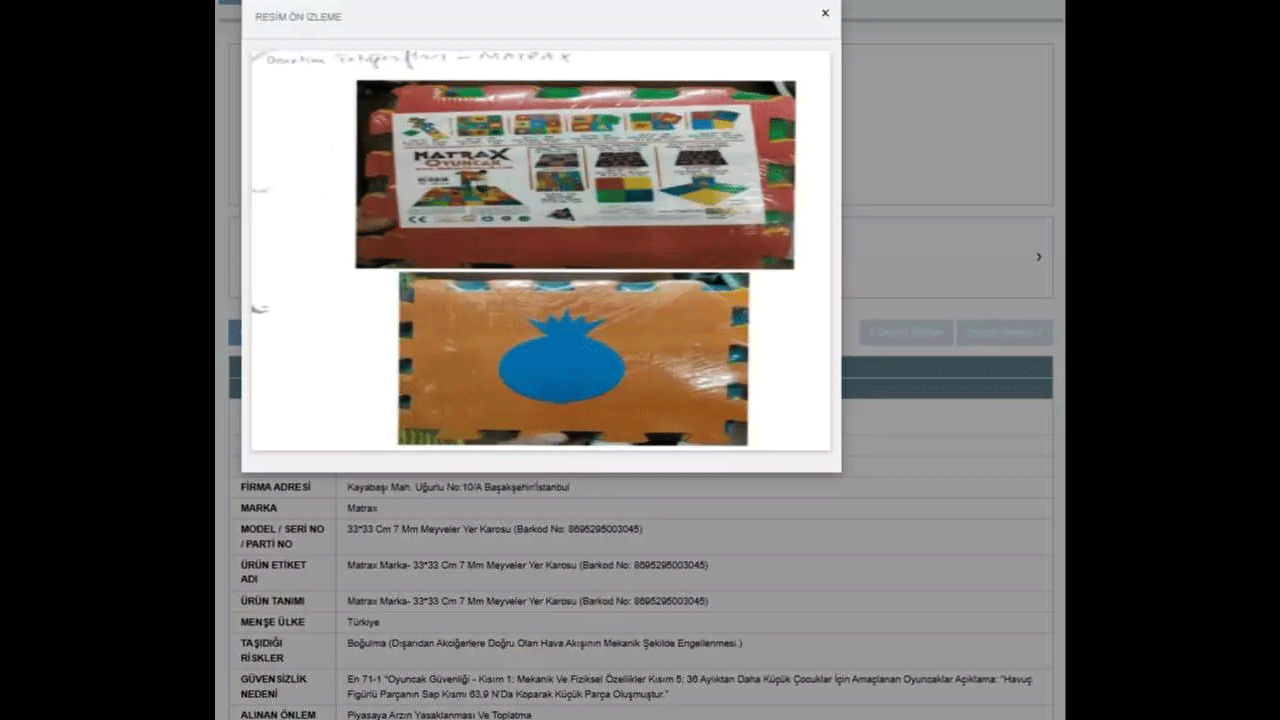The width and height of the screenshot is (1280, 720).
Task: Click the Matrax packaging photo
Action: click(x=575, y=175)
